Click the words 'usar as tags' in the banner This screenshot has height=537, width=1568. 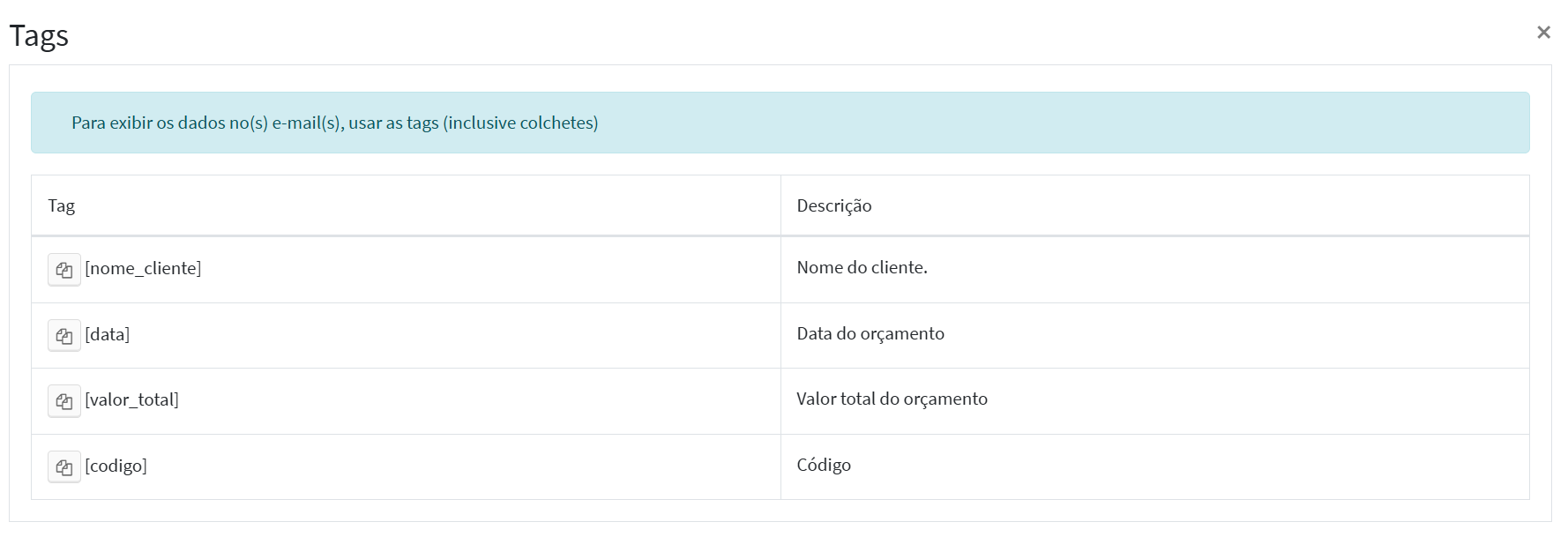(x=393, y=123)
